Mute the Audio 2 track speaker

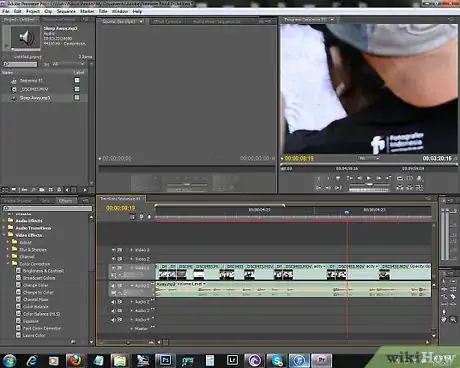click(114, 302)
